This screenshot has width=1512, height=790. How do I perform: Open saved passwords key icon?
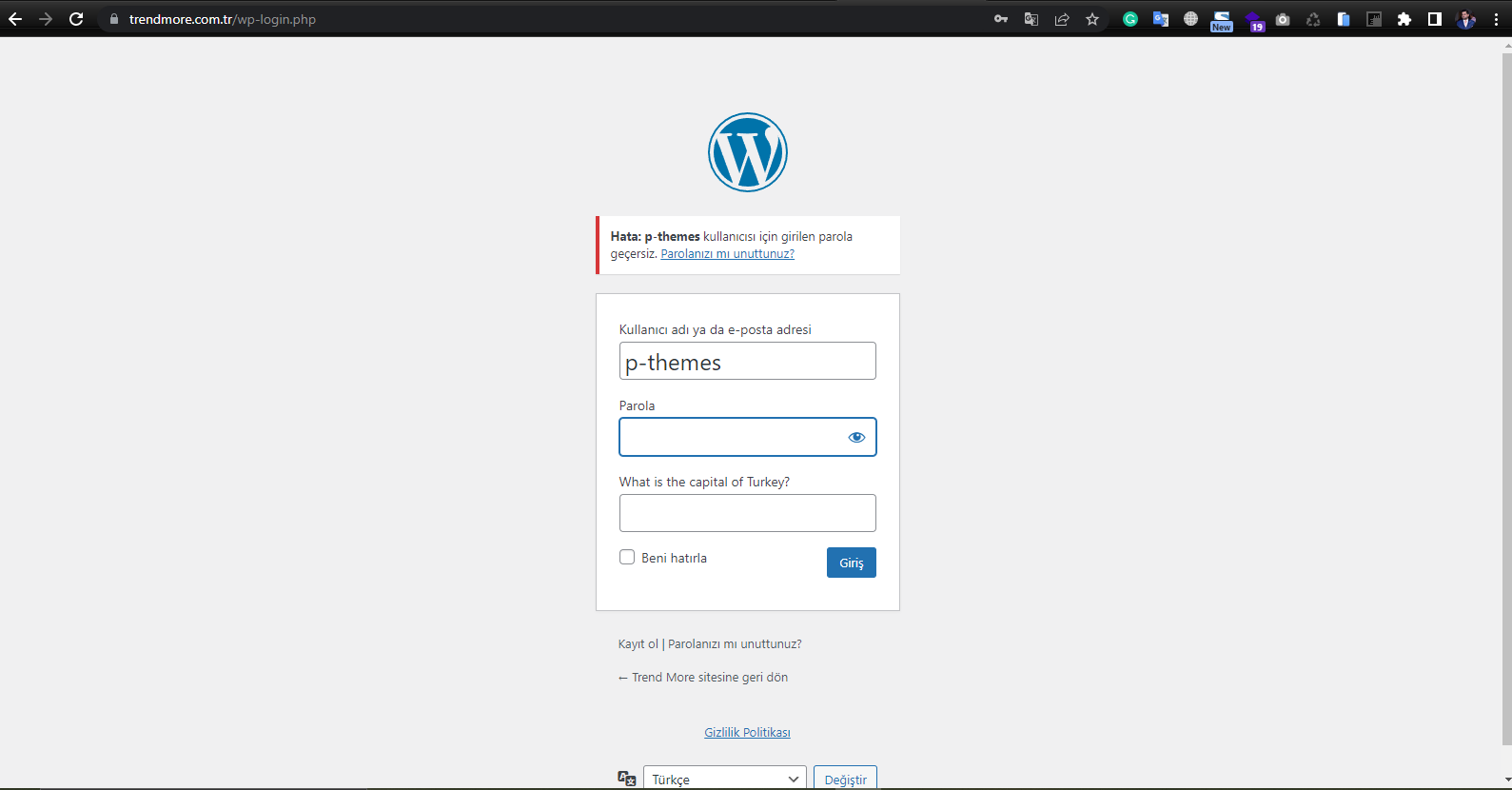tap(1001, 19)
